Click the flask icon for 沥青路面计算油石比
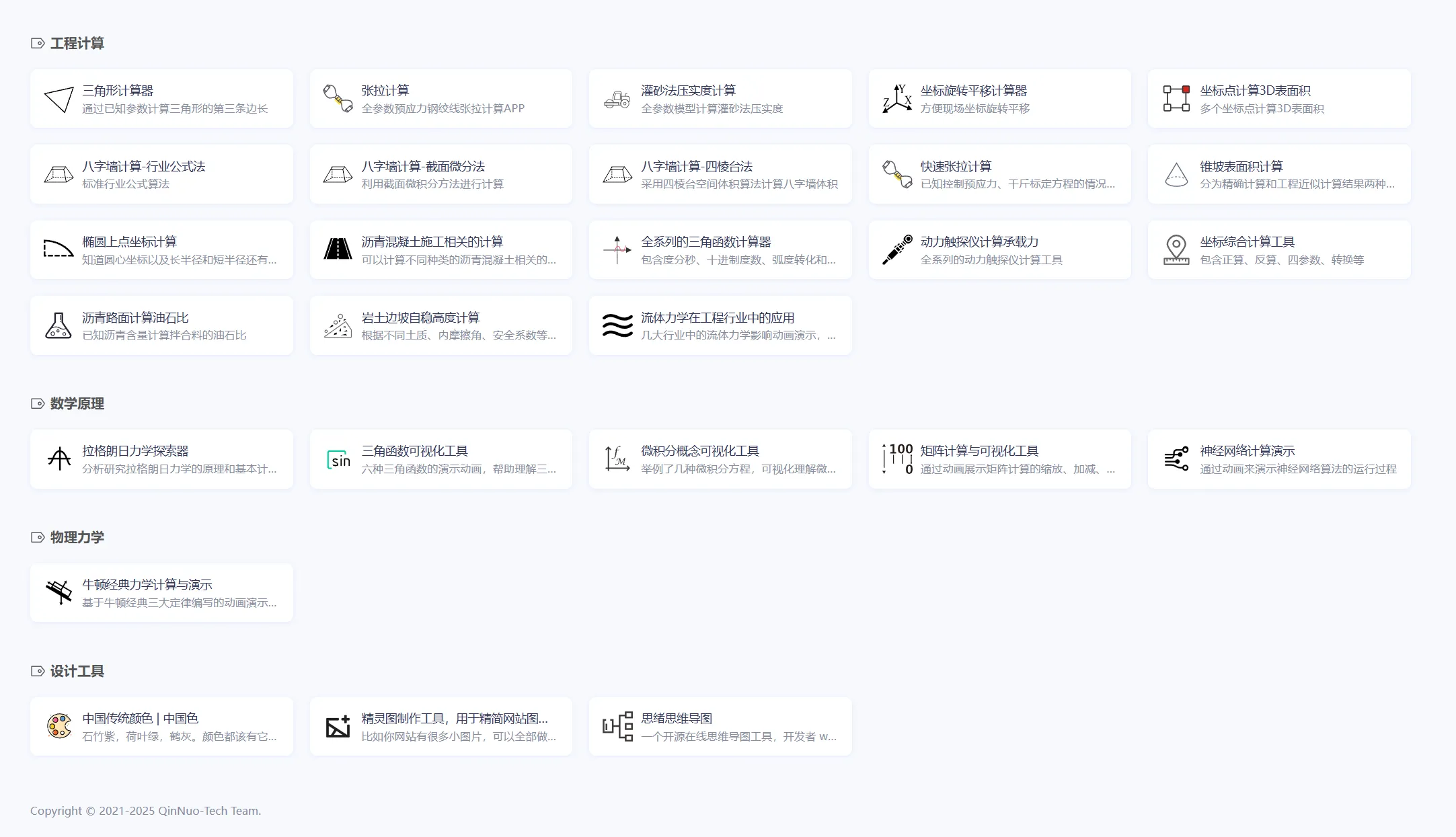This screenshot has height=837, width=1456. tap(59, 325)
